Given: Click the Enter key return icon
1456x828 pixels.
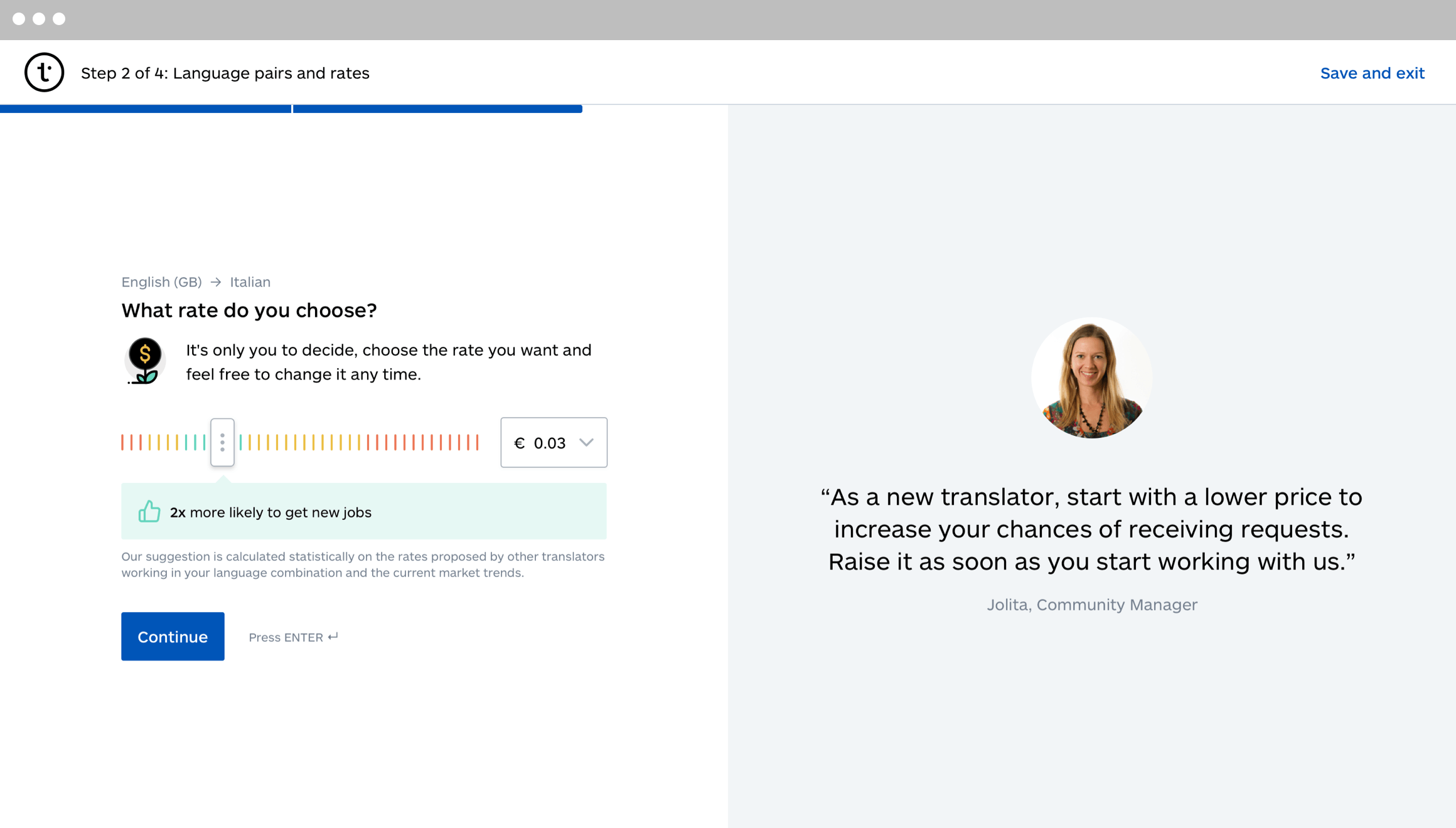Looking at the screenshot, I should (333, 637).
